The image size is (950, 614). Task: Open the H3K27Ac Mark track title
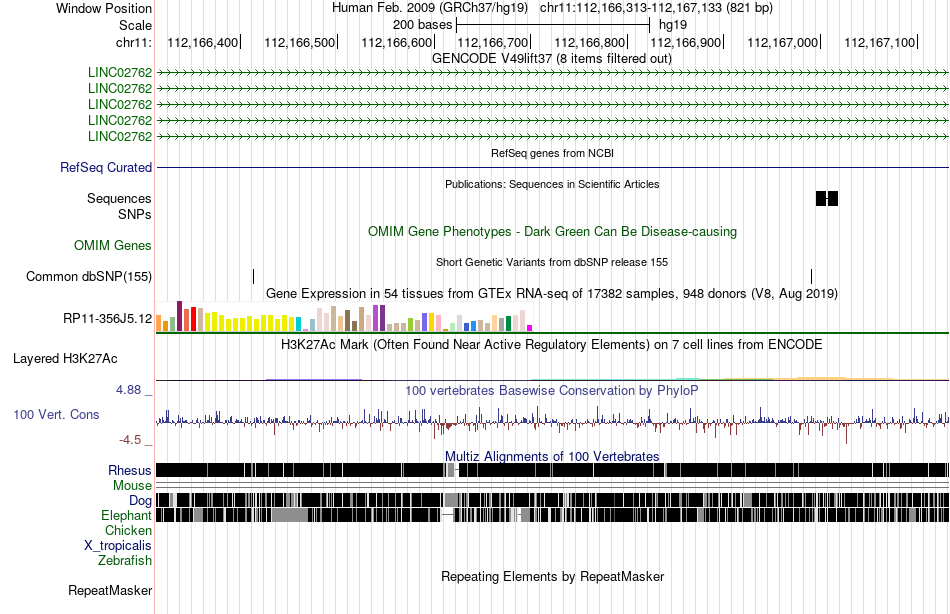tap(552, 345)
